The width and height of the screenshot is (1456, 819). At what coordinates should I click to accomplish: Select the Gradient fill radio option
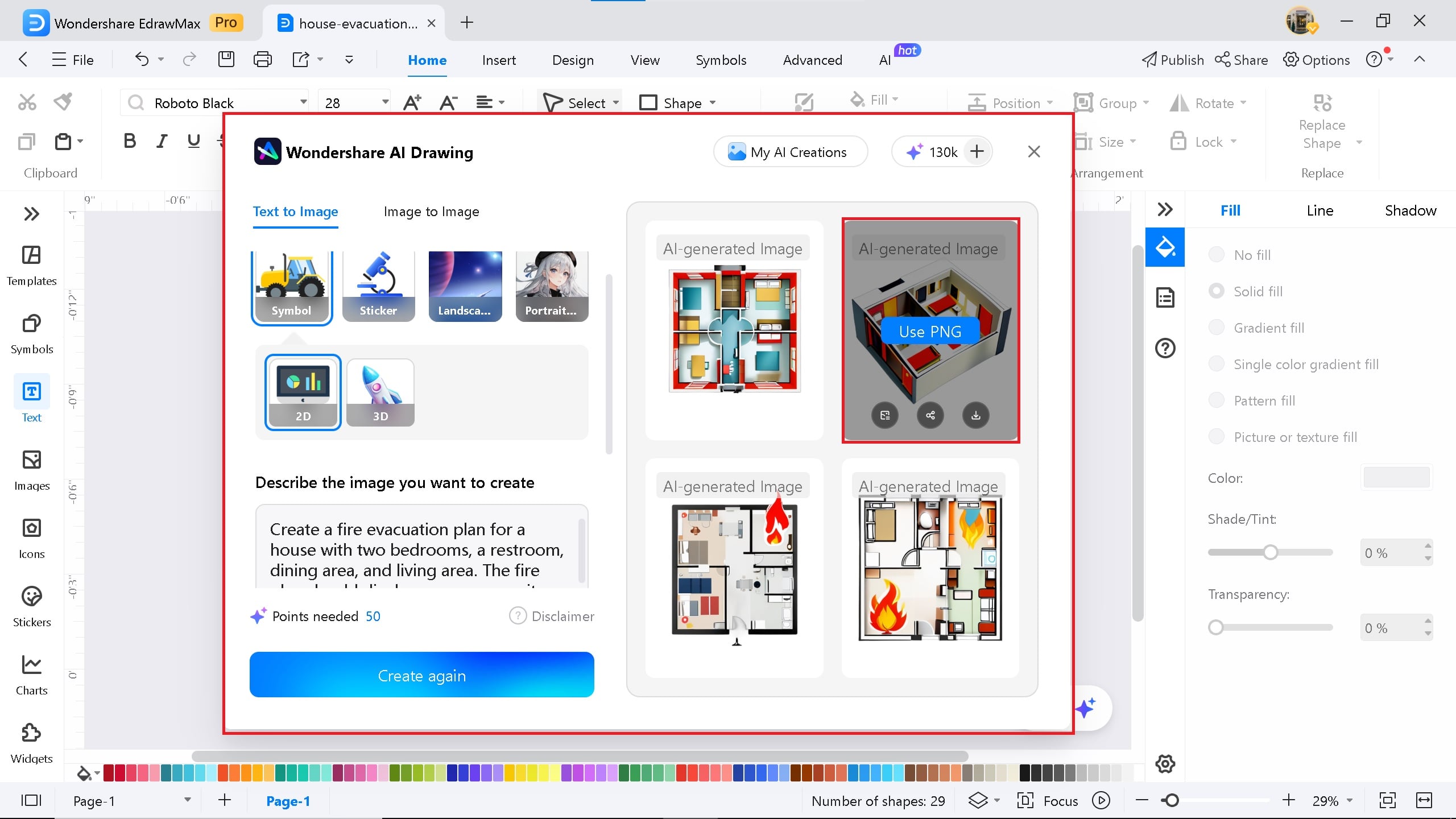click(1216, 328)
